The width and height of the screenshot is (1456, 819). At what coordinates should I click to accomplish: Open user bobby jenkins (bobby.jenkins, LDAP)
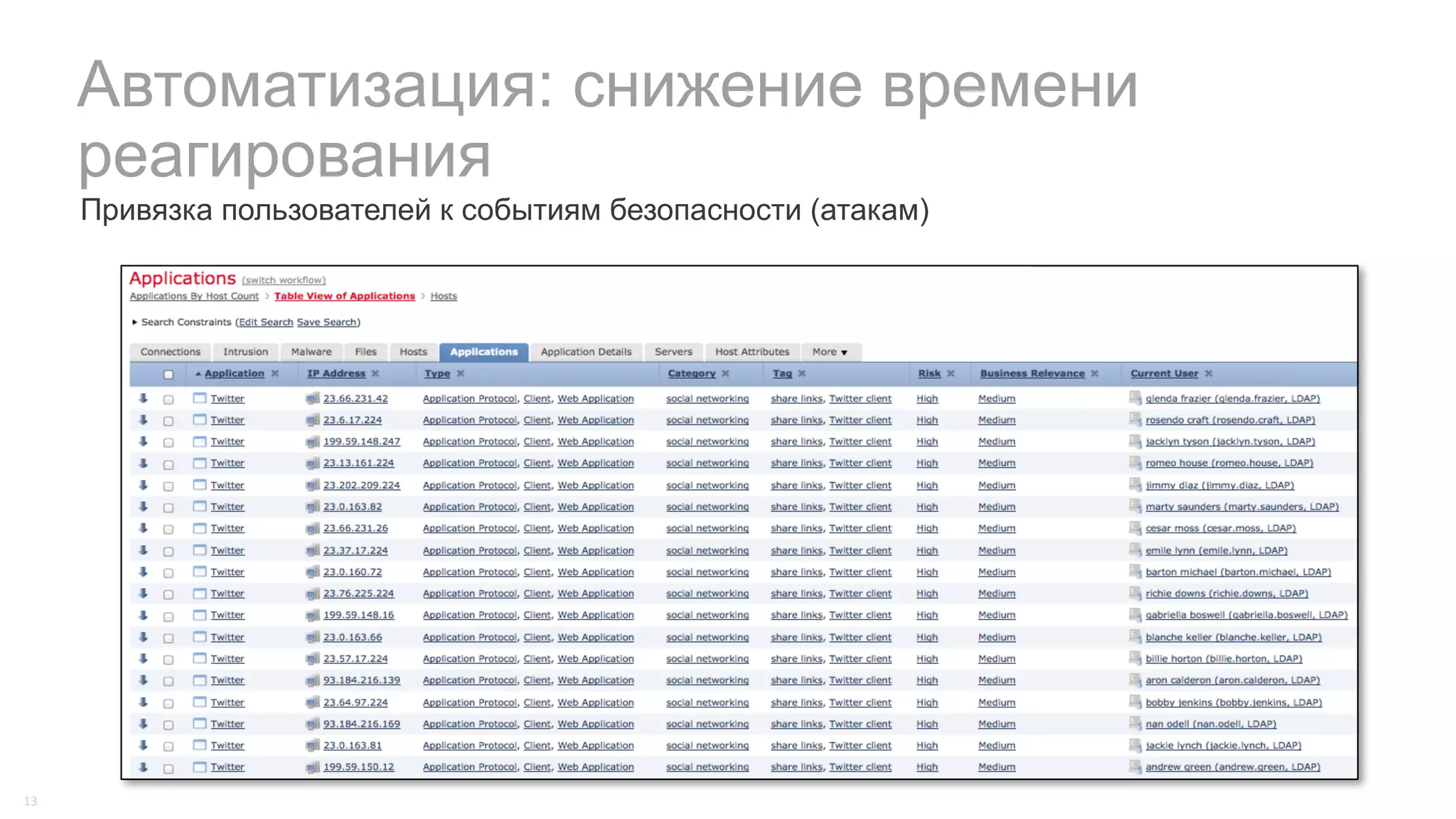tap(1233, 702)
